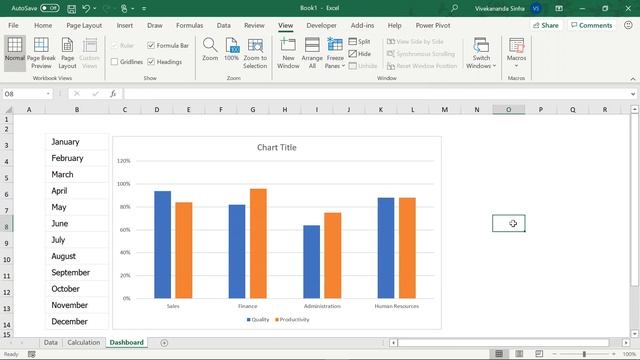Switch to the Home ribbon tab
Viewport: 640px width, 360px height.
43,25
